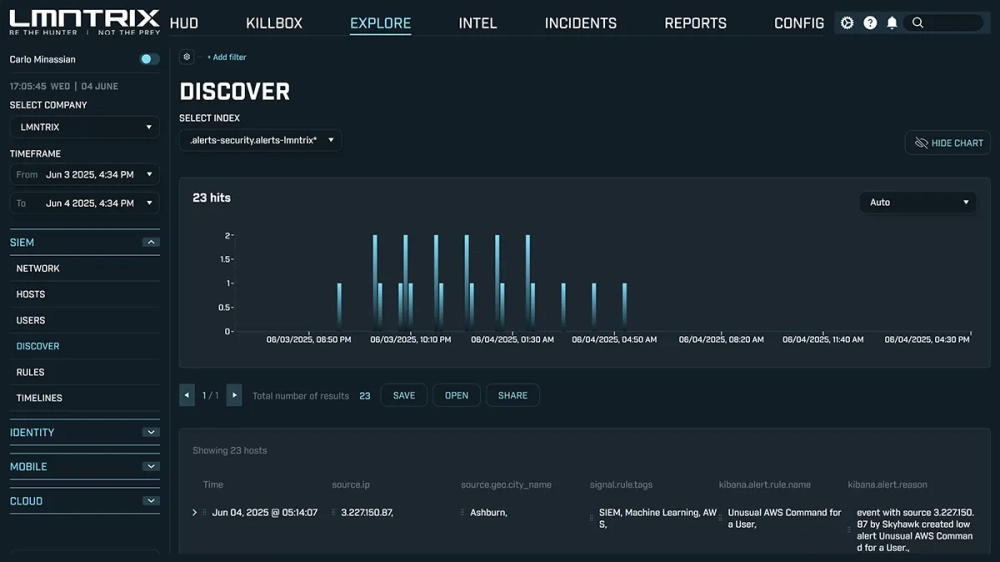The height and width of the screenshot is (562, 1000).
Task: Click the SAVE button
Action: tap(404, 396)
